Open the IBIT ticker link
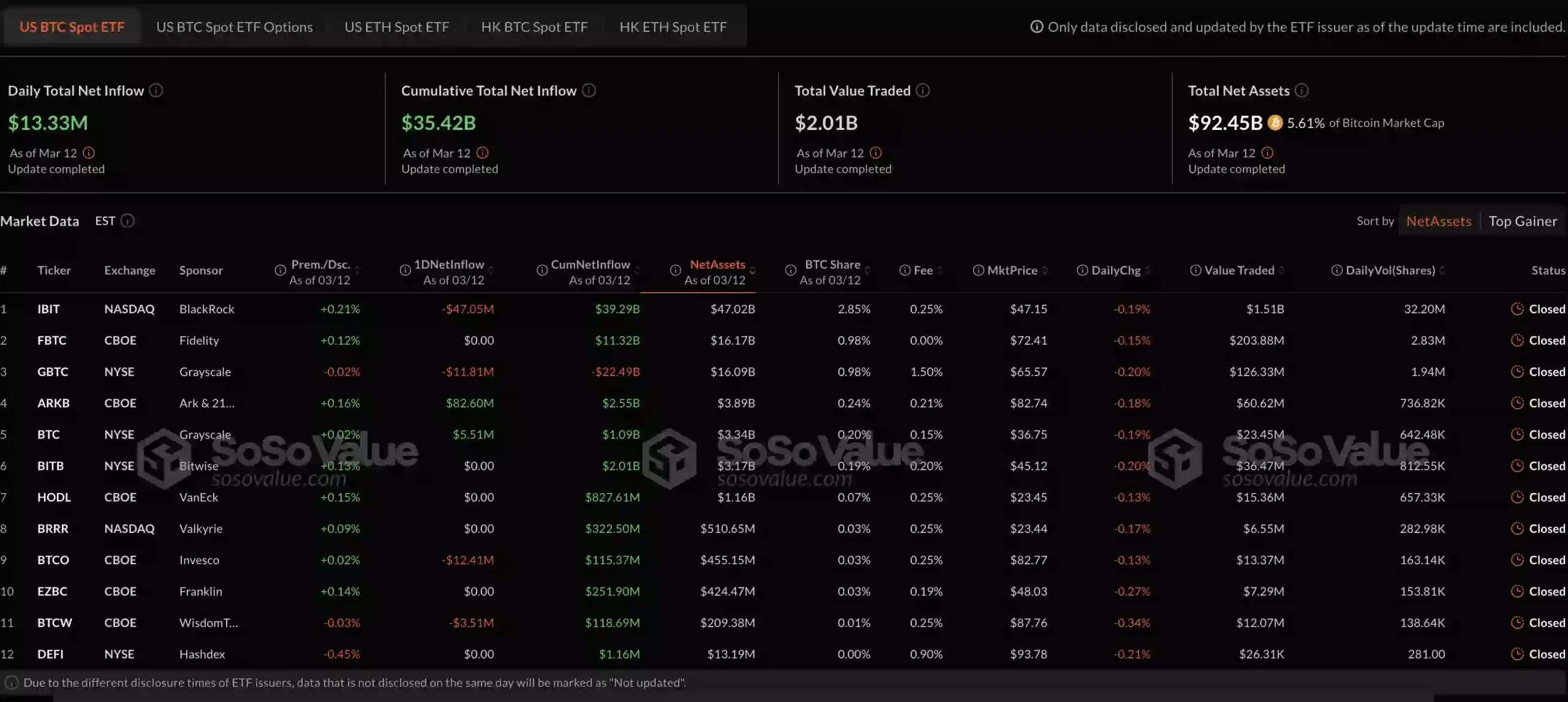 [x=48, y=309]
